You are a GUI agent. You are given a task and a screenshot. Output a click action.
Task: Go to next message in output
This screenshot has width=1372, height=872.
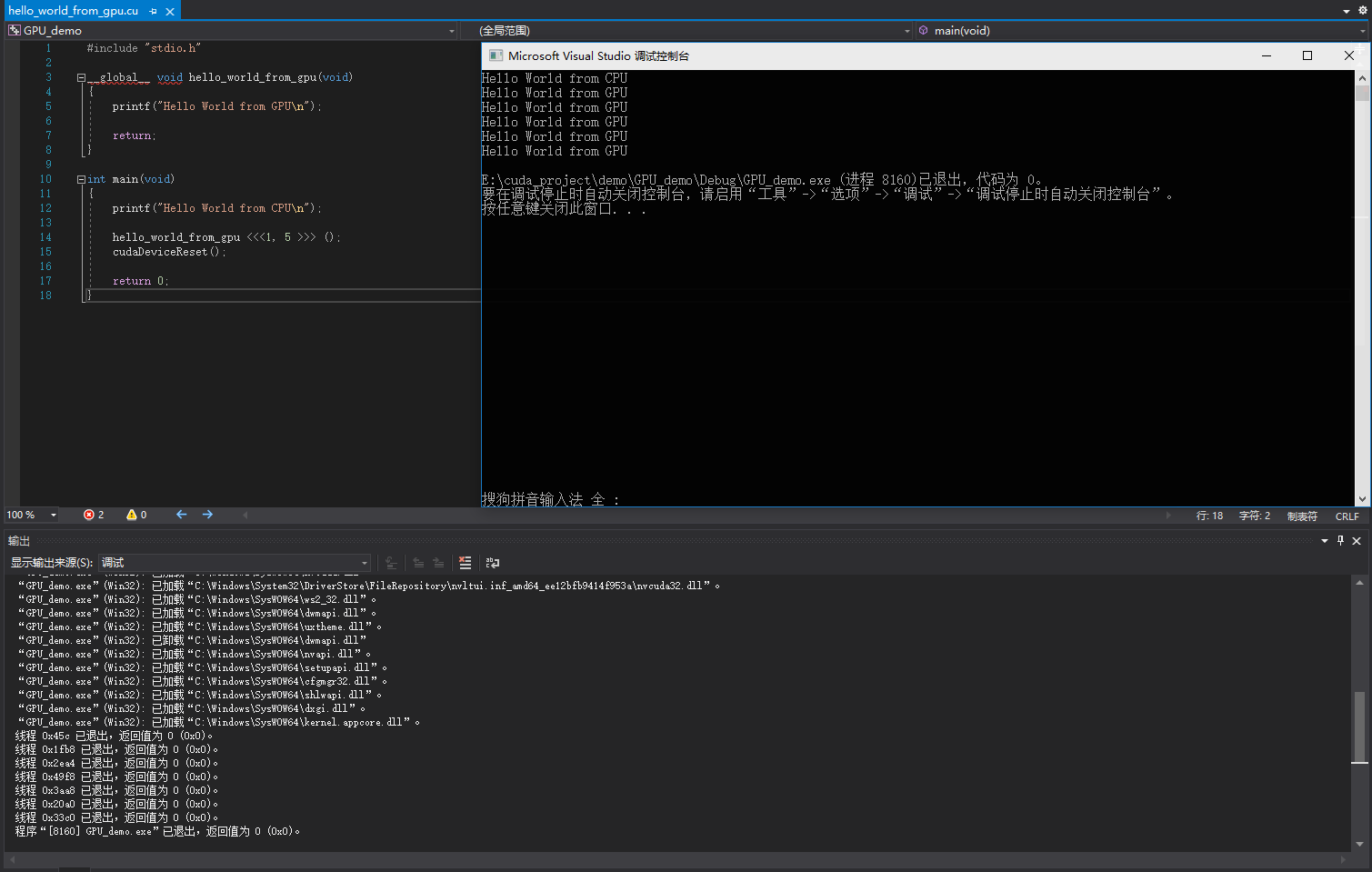click(x=438, y=563)
